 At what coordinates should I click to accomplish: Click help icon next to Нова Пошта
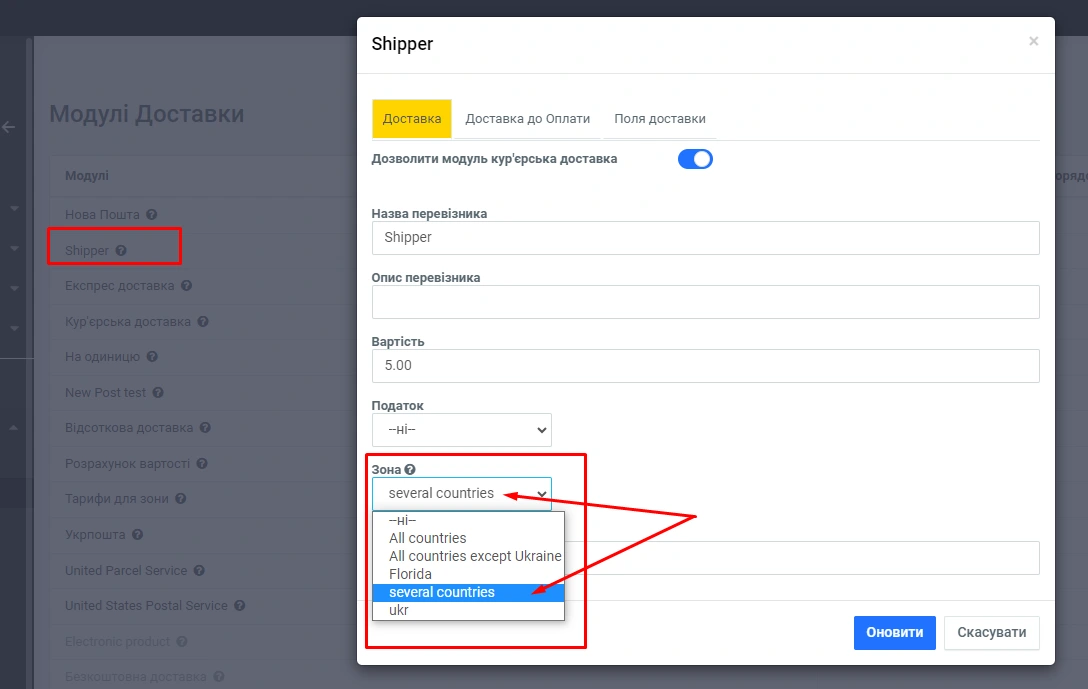point(151,215)
